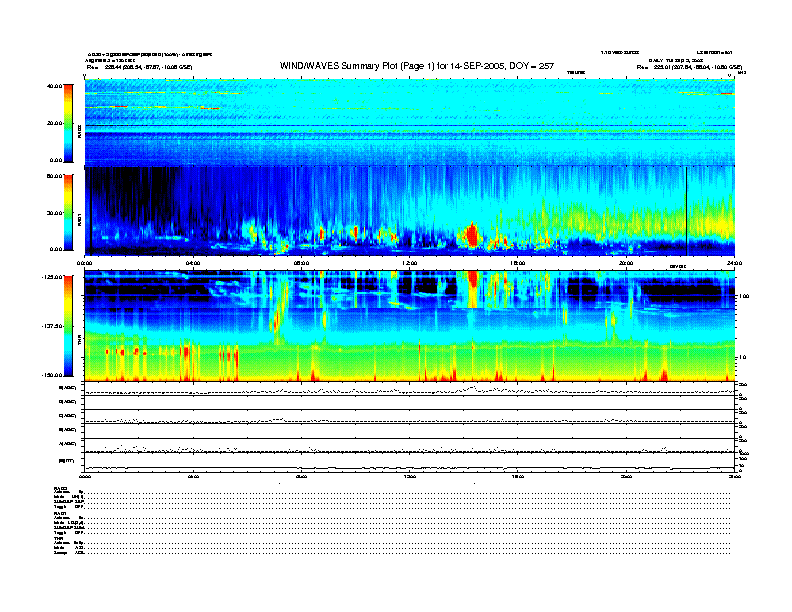Click the 00:00 label under RAD1 spectrogram
792x612 pixels.
coord(84,263)
